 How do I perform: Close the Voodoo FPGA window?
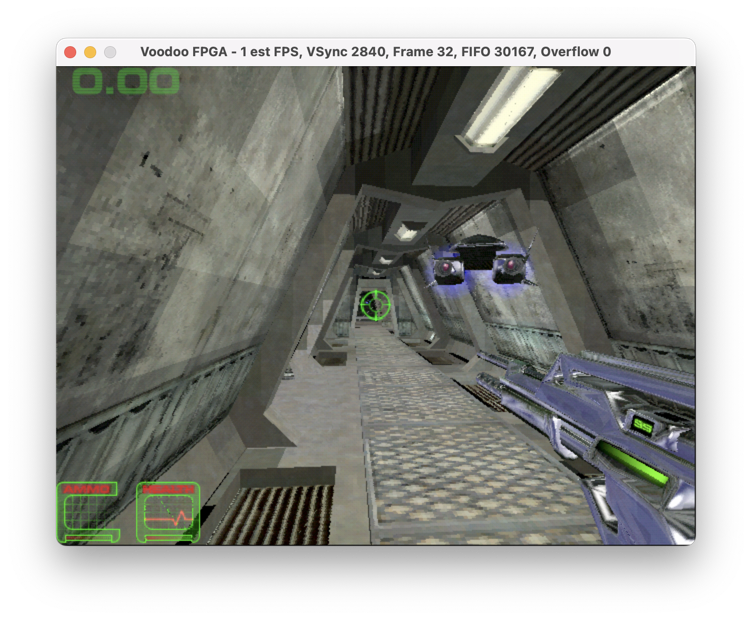(70, 52)
